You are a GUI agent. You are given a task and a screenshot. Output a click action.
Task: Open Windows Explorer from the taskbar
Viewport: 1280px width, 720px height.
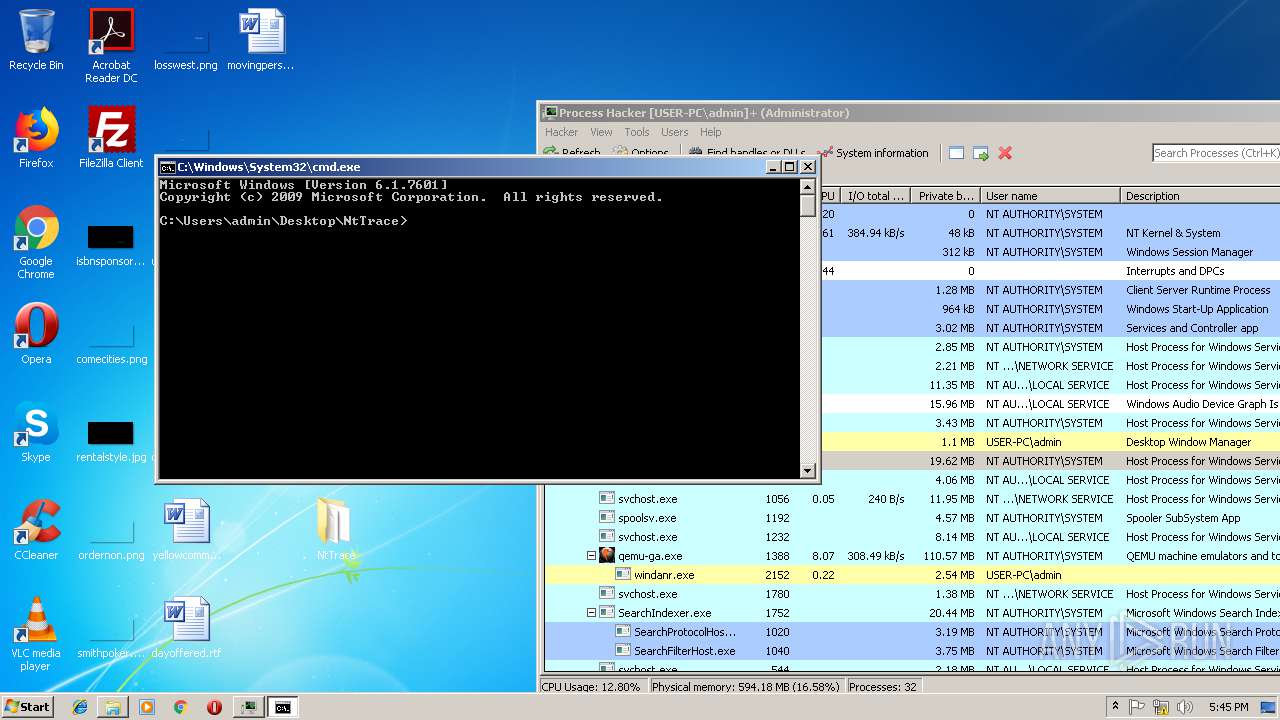(113, 707)
